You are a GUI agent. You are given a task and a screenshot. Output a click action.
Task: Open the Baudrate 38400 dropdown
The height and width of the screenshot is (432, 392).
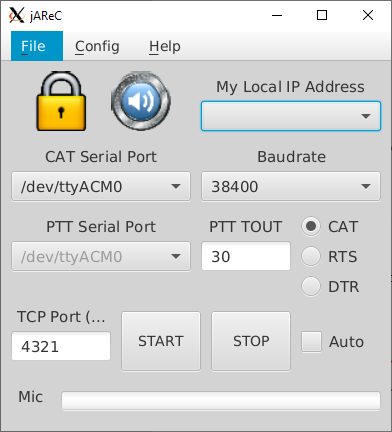[291, 186]
